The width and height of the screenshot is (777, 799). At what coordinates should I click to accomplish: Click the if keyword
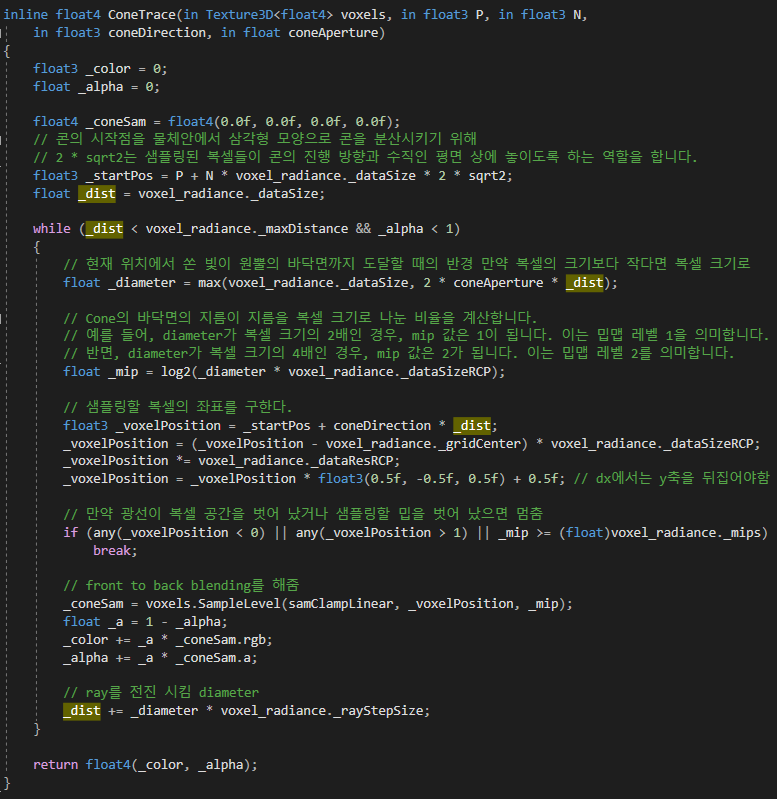pos(70,534)
